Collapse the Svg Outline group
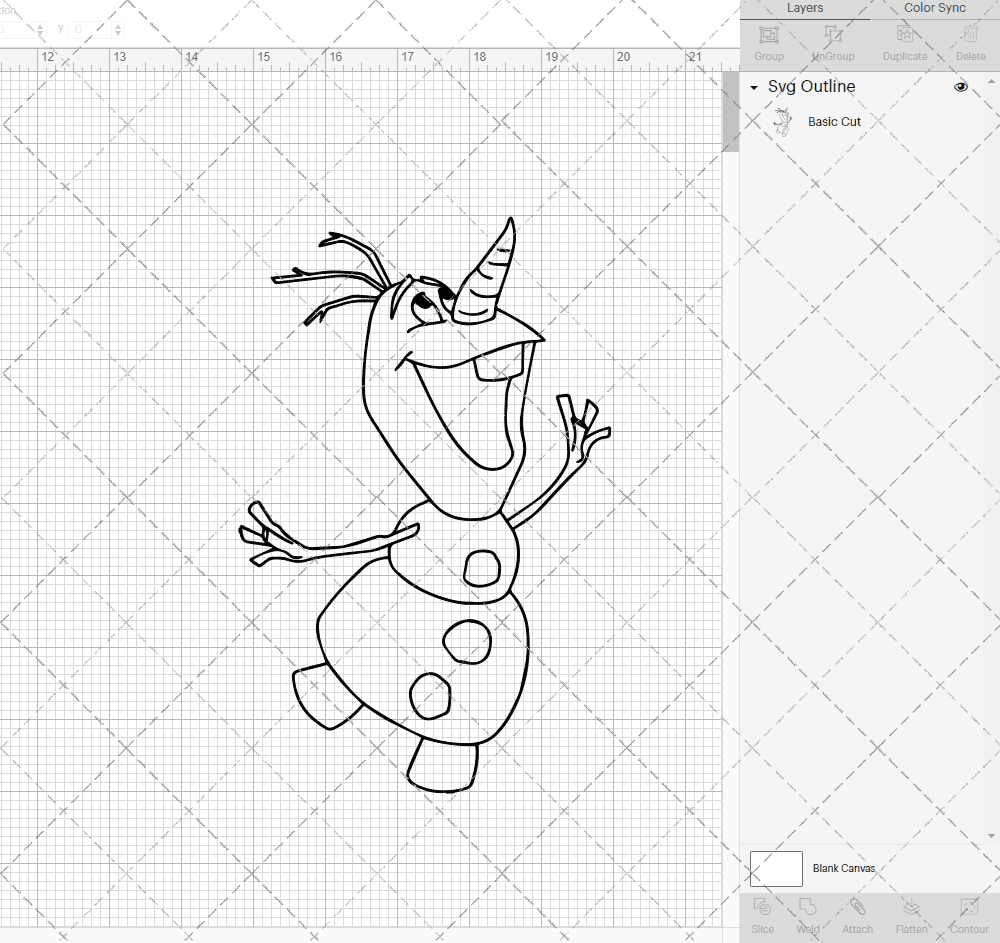This screenshot has width=1000, height=943. point(752,87)
